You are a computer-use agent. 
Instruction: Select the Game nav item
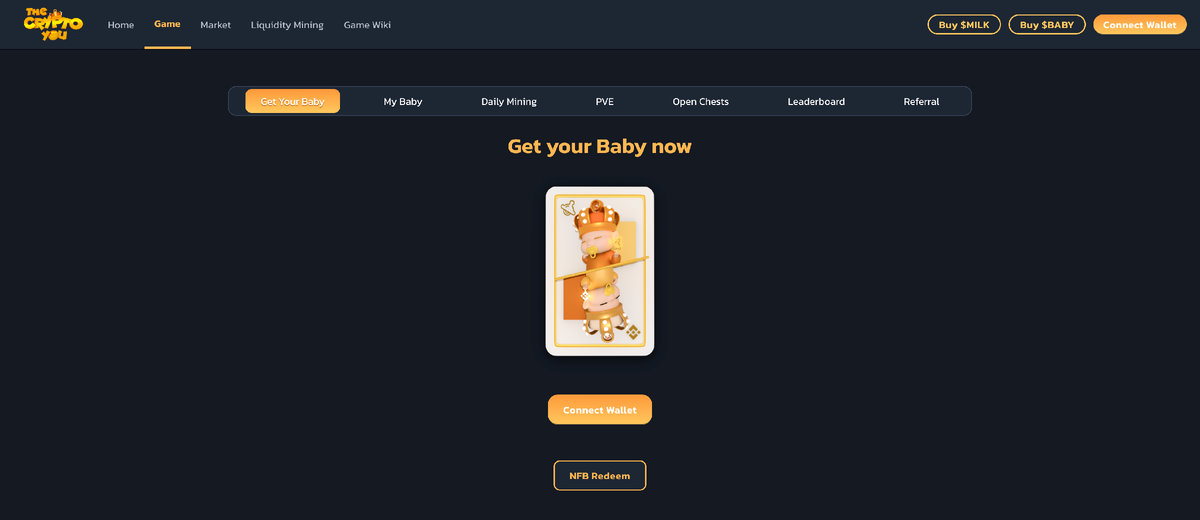coord(167,24)
